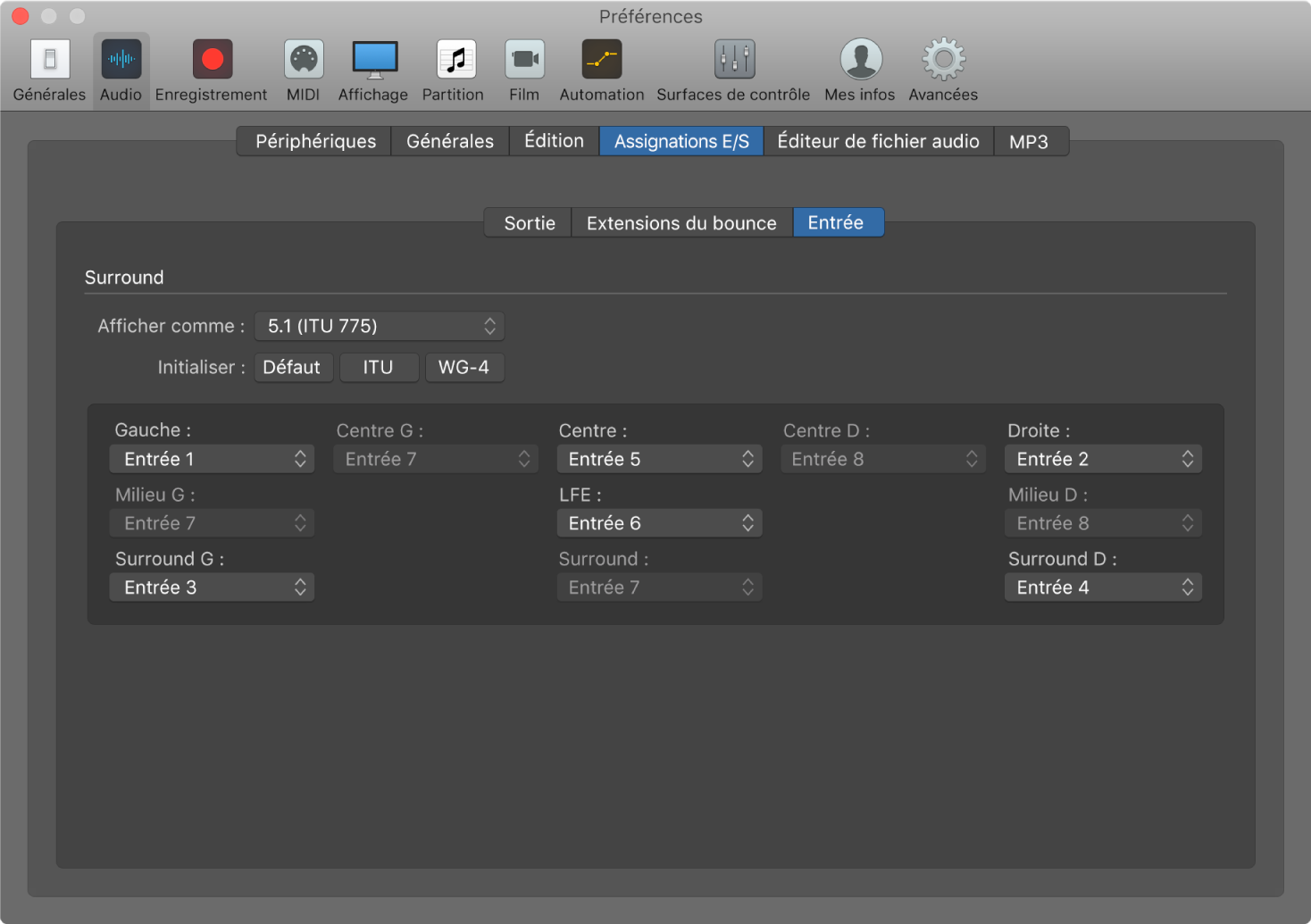The height and width of the screenshot is (924, 1311).
Task: Select the Enregistrement record icon
Action: [x=212, y=61]
